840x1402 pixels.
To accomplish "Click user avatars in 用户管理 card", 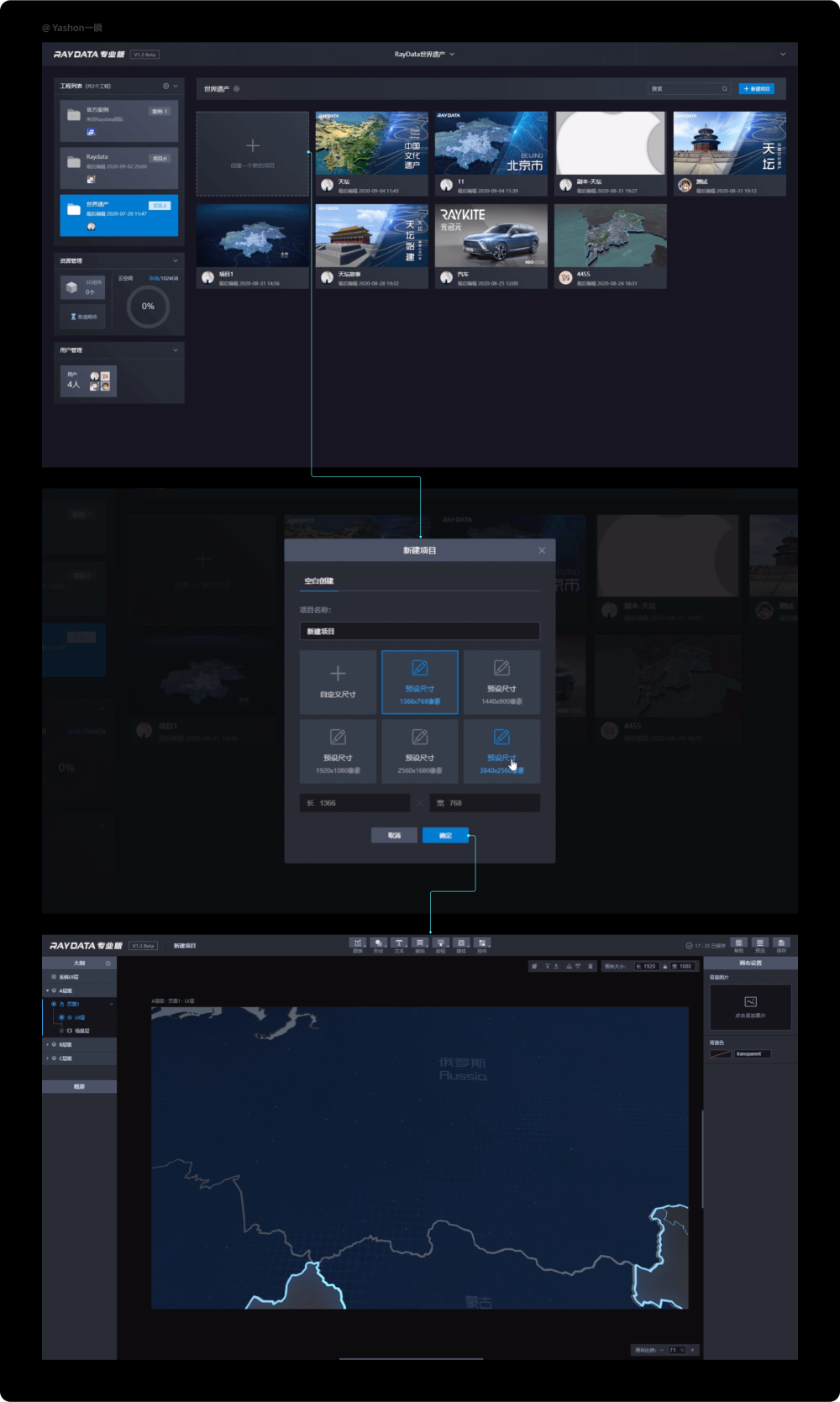I will [x=100, y=381].
